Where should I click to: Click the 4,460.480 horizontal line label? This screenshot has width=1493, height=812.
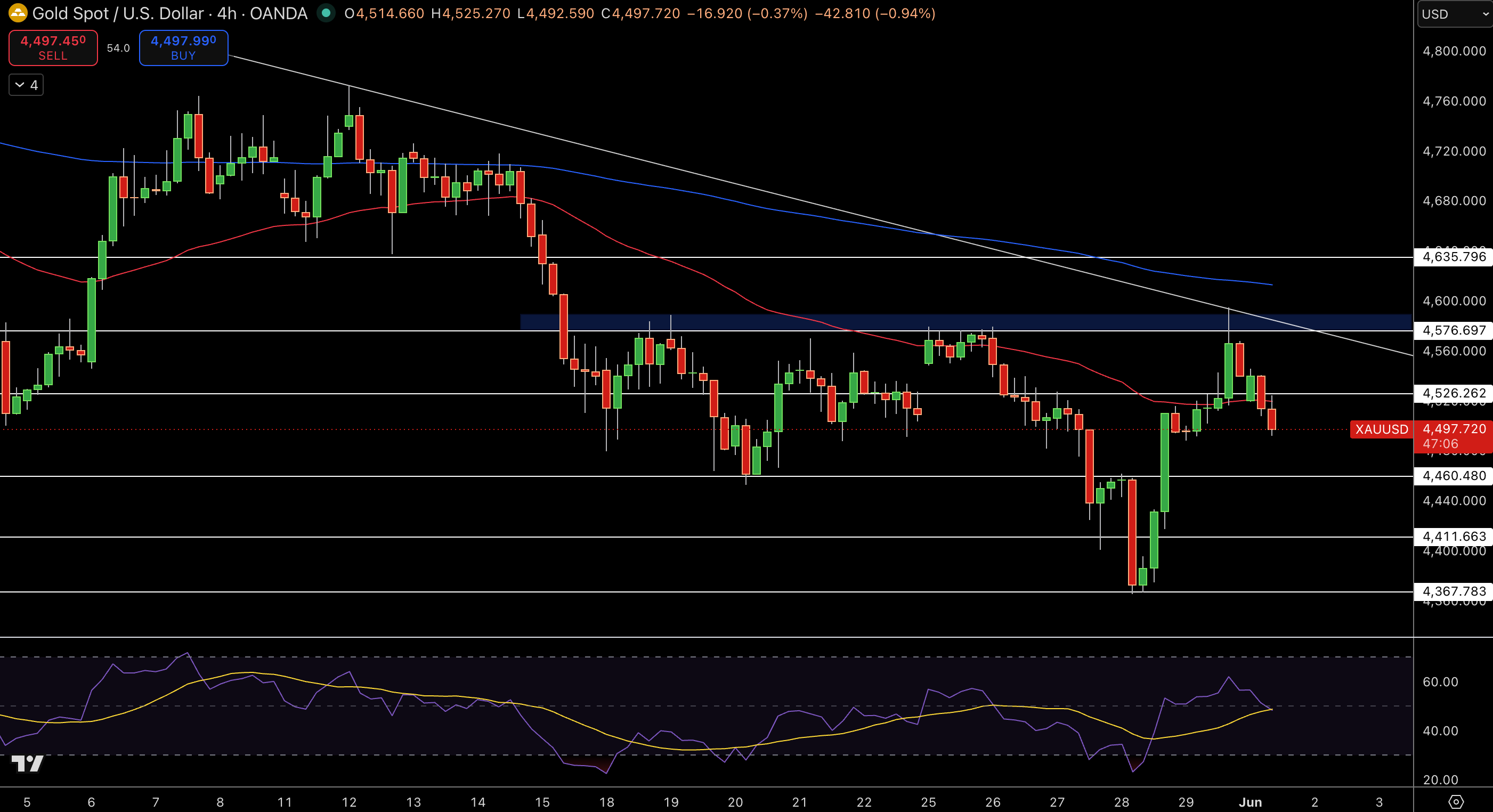click(1454, 476)
